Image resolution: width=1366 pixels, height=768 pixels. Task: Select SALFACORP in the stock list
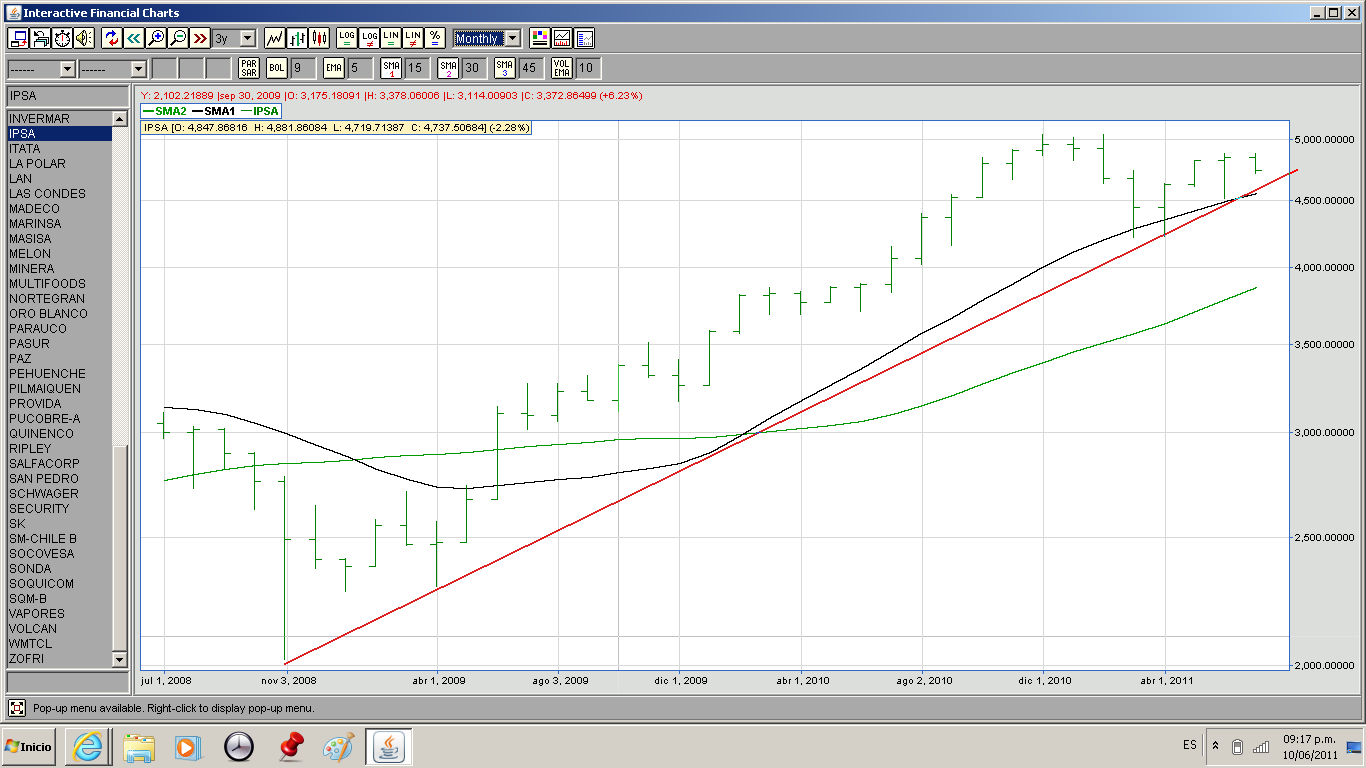coord(44,464)
